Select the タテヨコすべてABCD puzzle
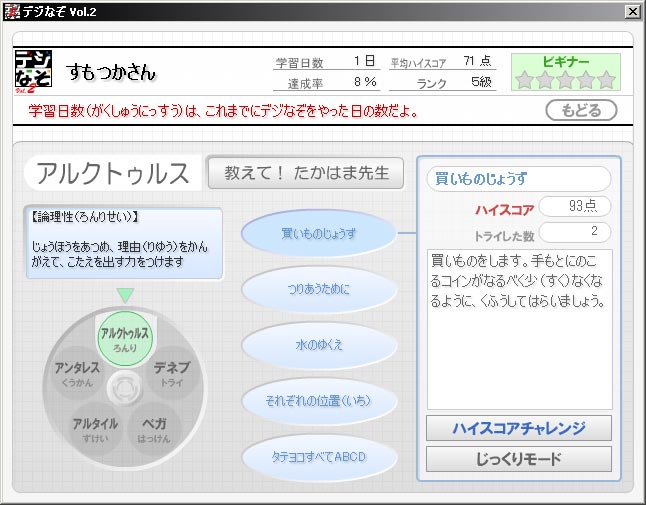The width and height of the screenshot is (646, 505). click(x=319, y=457)
